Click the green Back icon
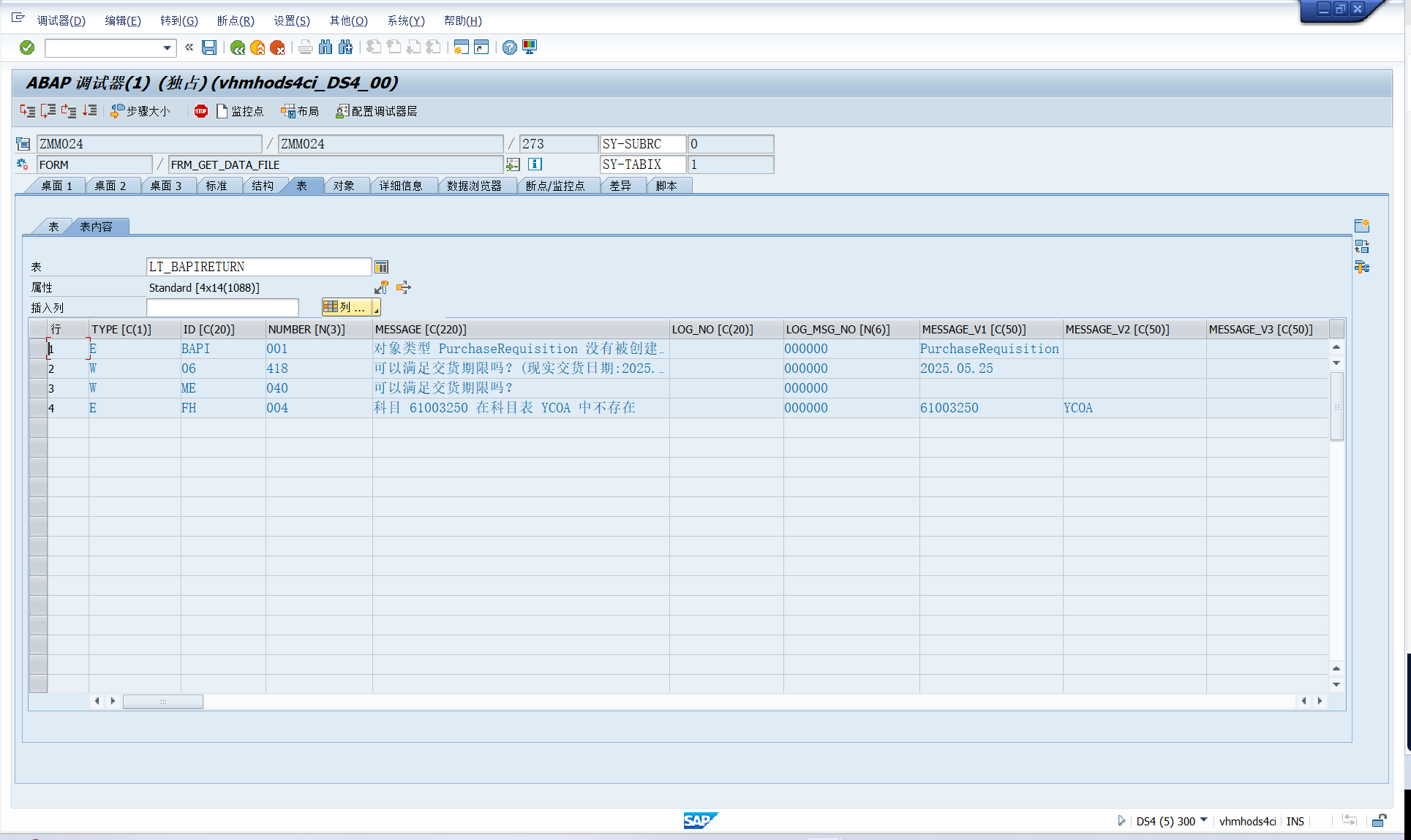Screen dimensions: 1411x840 coord(238,48)
